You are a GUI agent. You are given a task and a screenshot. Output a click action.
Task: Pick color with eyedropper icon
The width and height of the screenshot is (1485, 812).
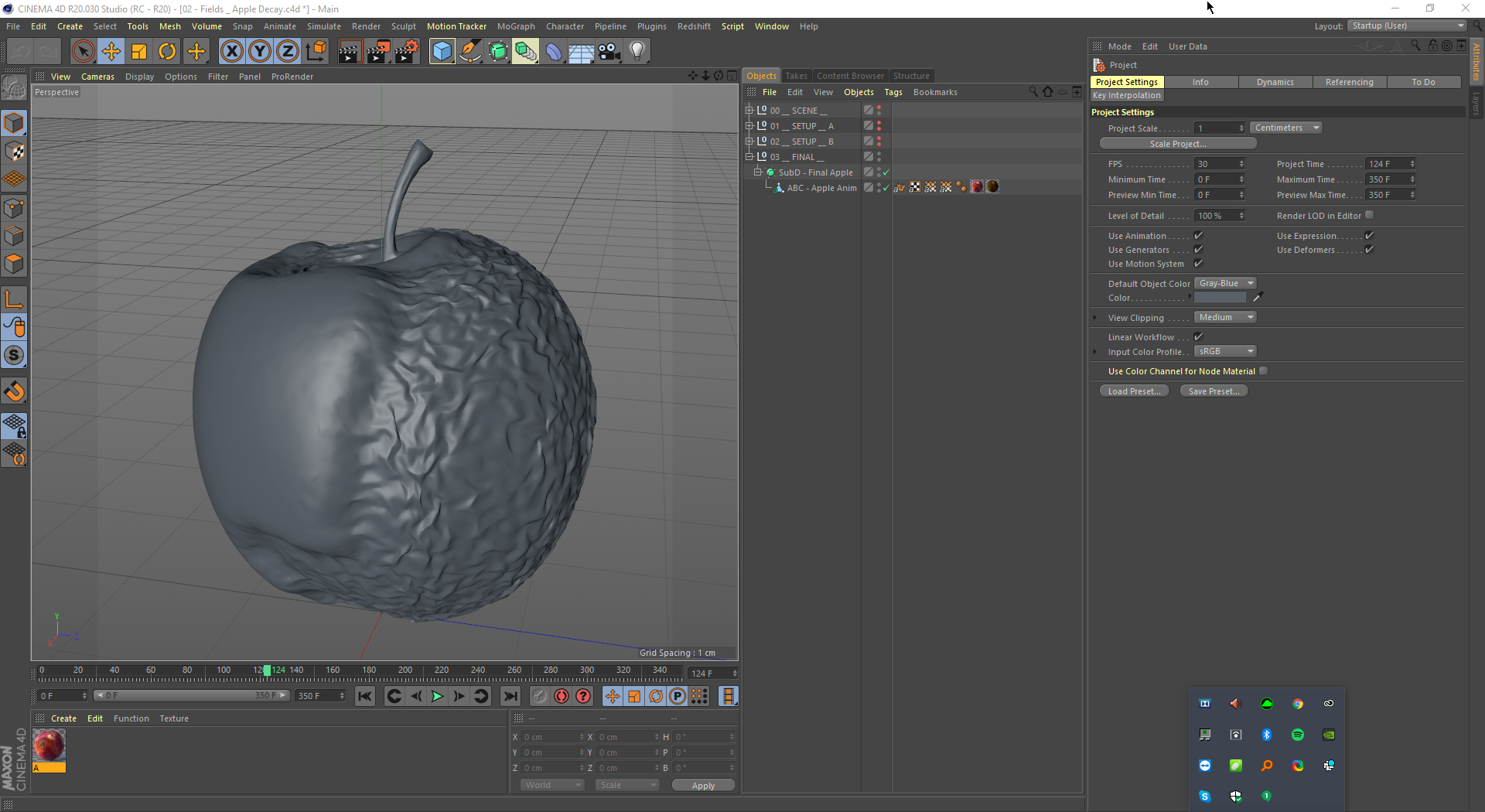point(1258,297)
